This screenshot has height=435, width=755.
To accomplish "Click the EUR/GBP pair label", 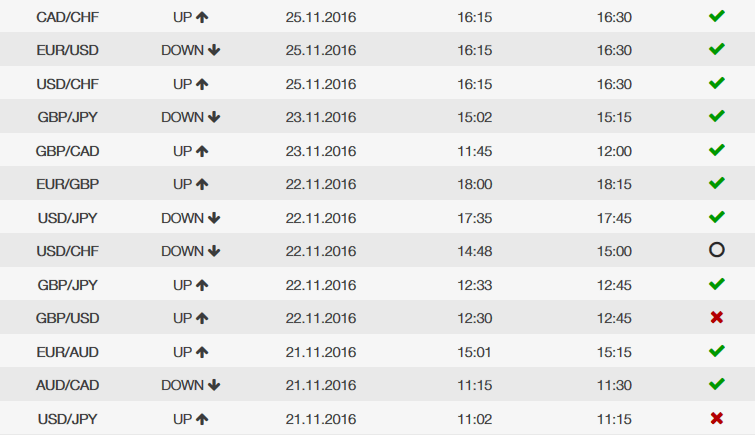I will 67,185.
